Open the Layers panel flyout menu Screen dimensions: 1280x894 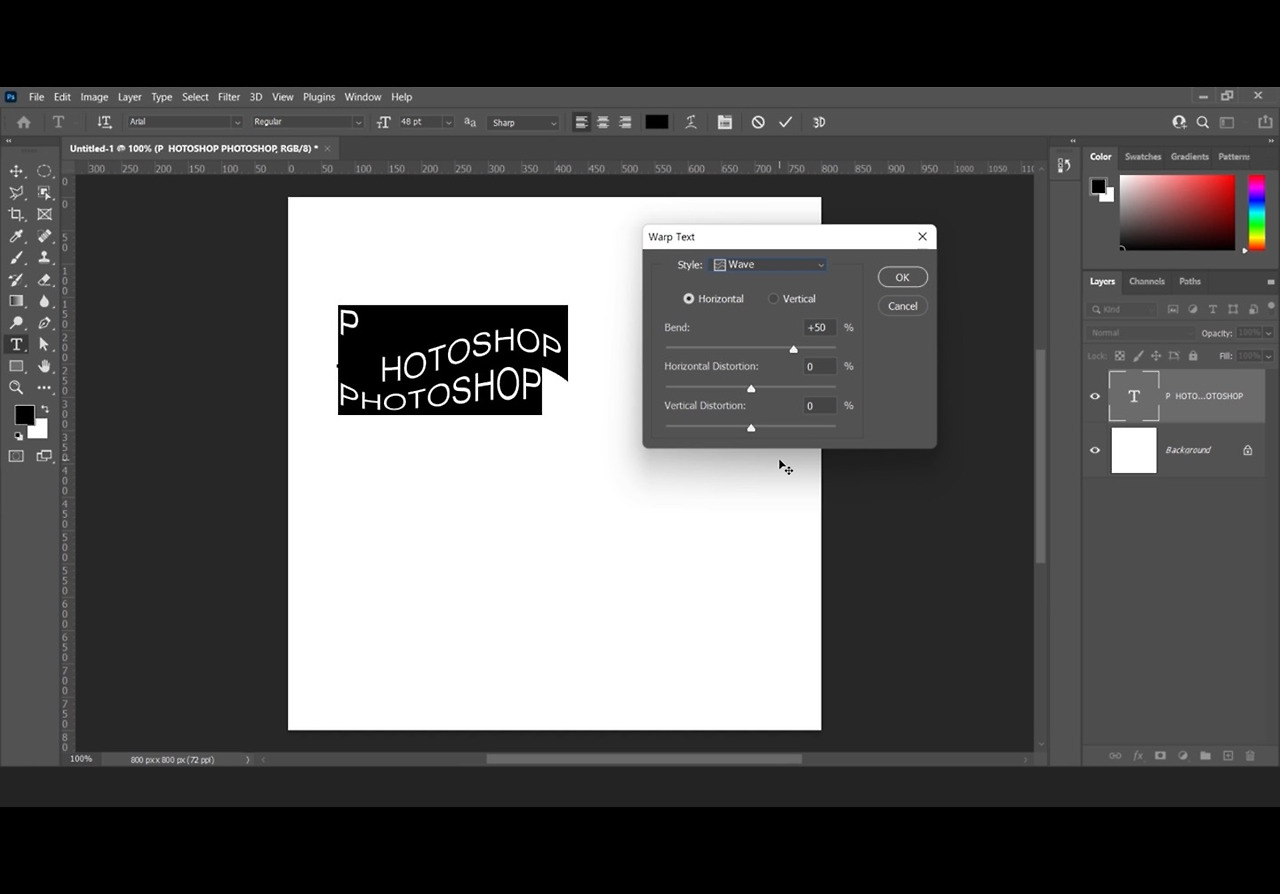point(1271,282)
